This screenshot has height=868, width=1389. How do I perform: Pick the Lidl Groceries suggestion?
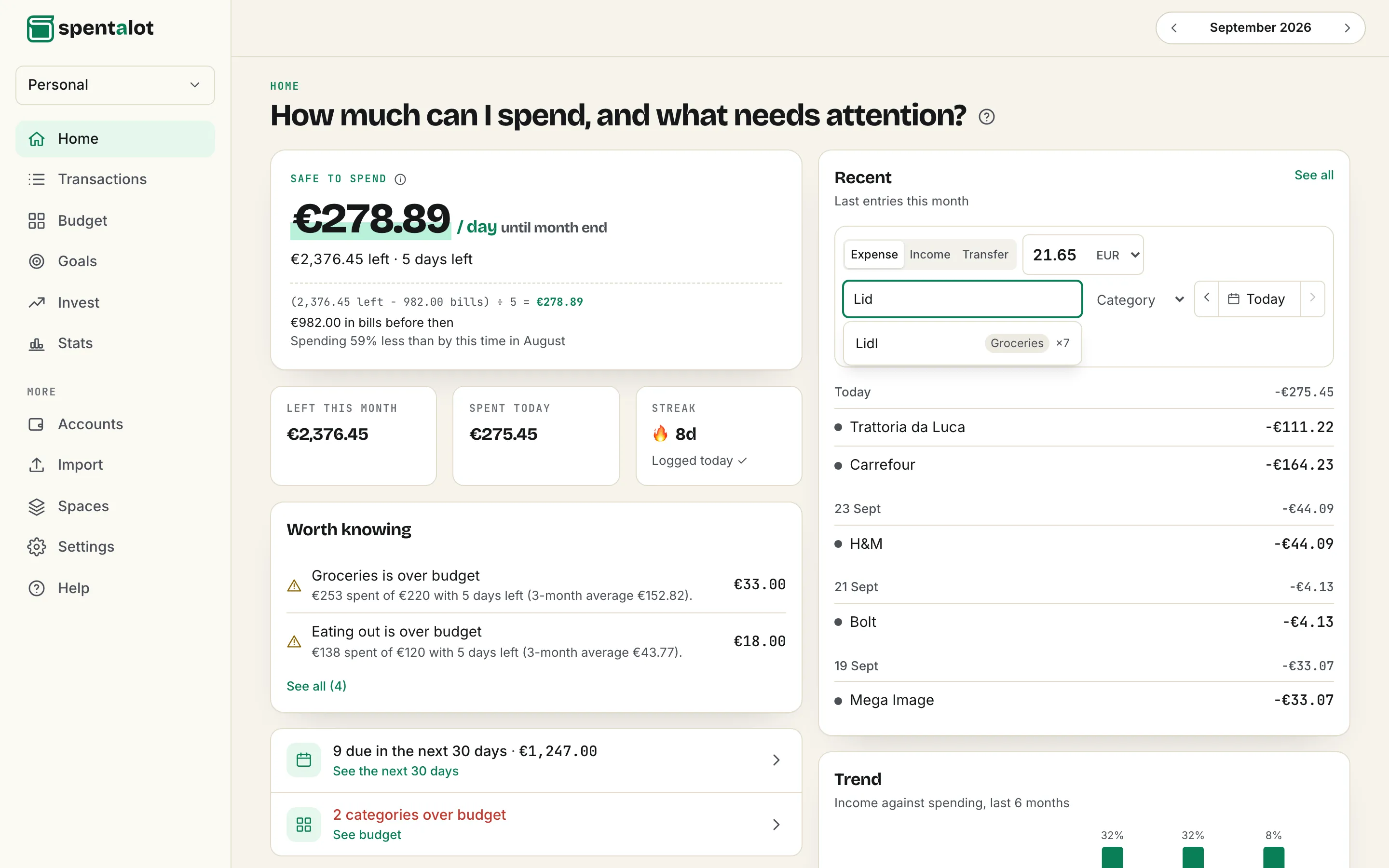tap(962, 343)
